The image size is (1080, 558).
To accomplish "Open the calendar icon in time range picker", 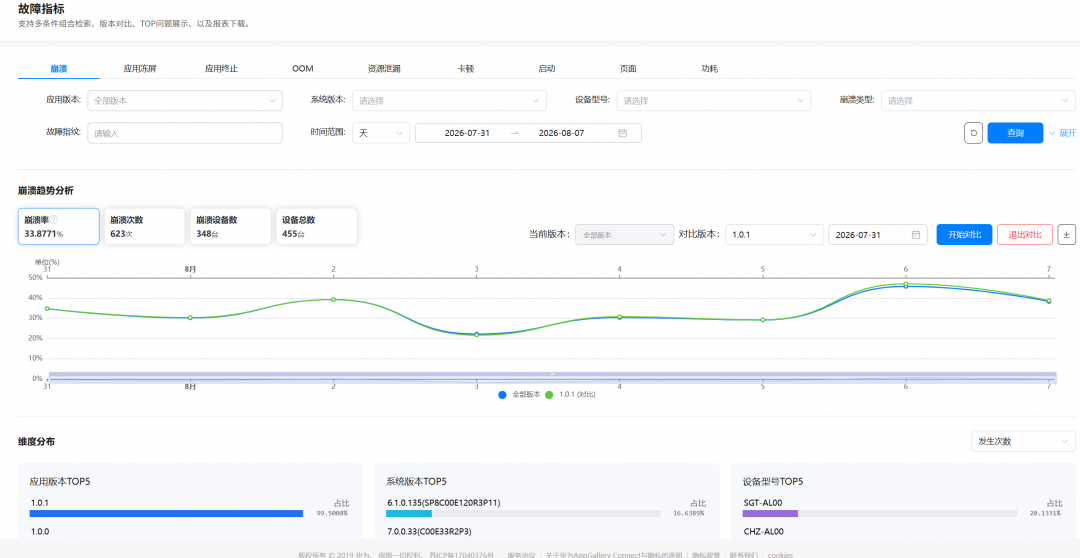I will click(x=623, y=133).
